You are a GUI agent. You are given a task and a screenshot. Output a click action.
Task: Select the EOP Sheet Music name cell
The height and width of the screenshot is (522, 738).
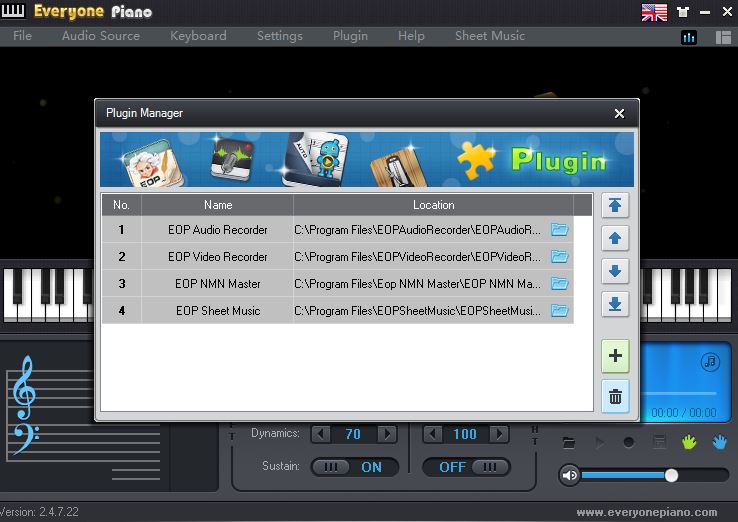[x=217, y=311]
